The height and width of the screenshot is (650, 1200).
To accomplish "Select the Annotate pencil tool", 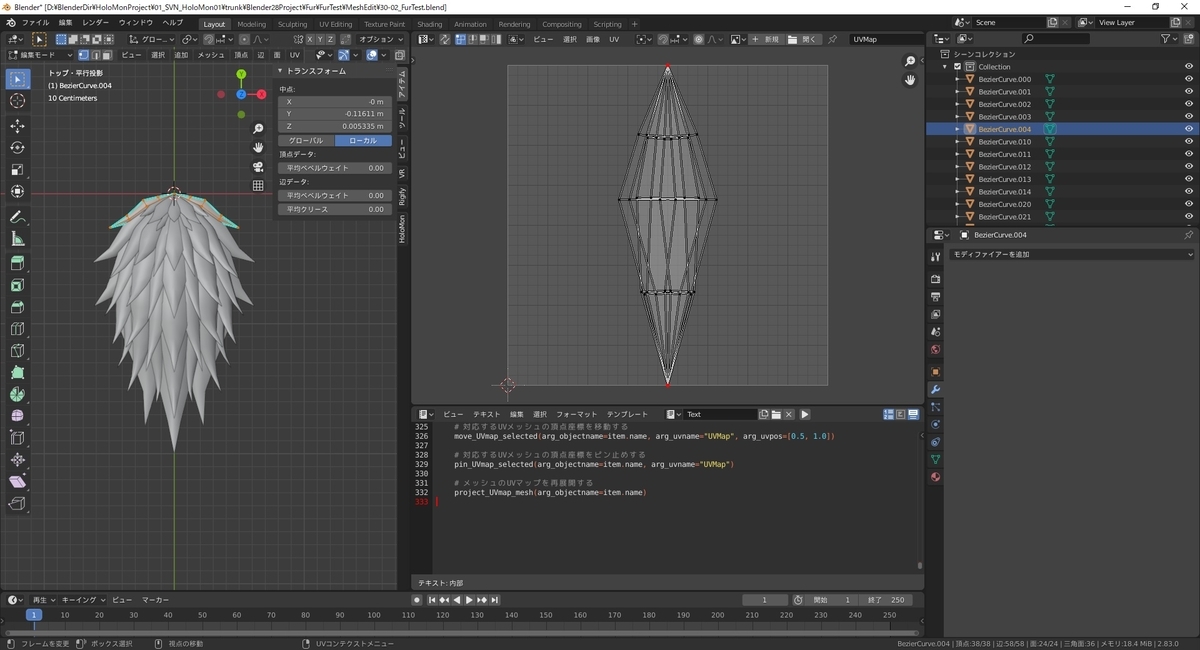I will click(17, 217).
